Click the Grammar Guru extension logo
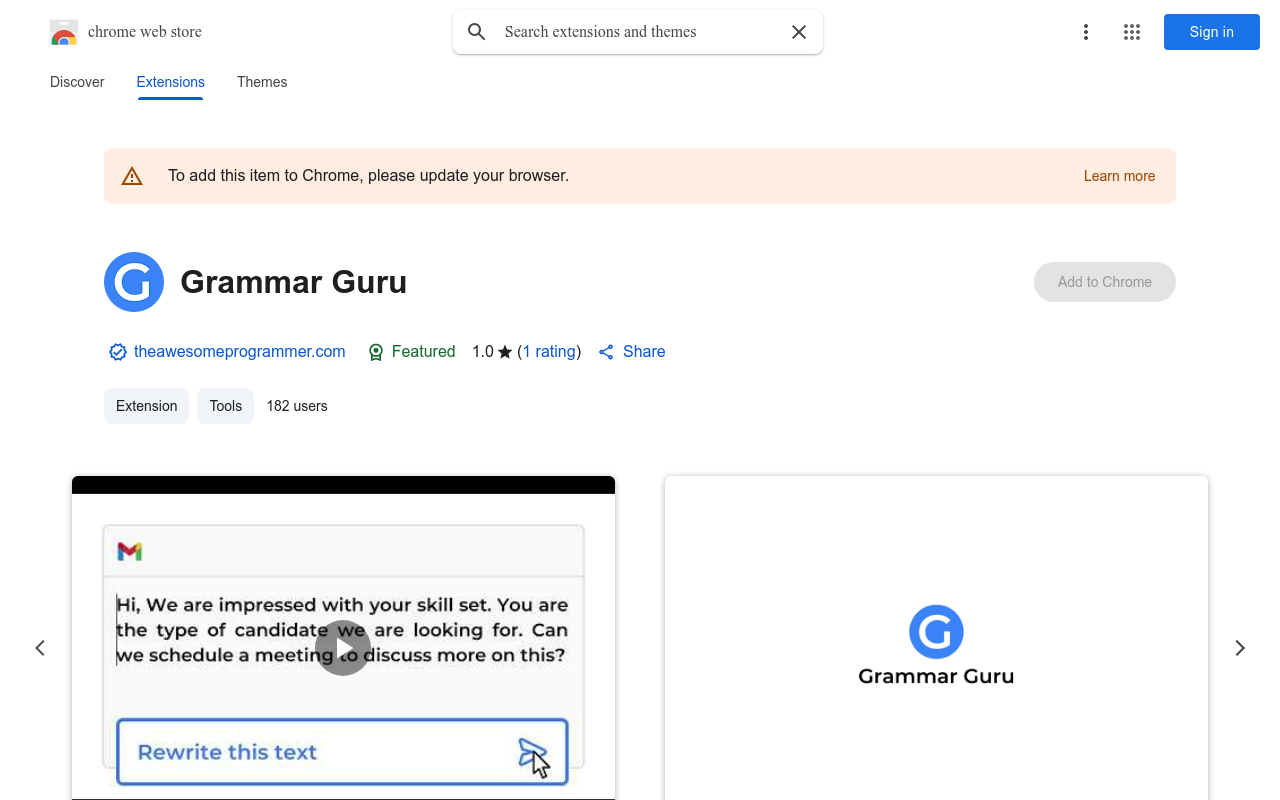1280x800 pixels. pos(134,282)
